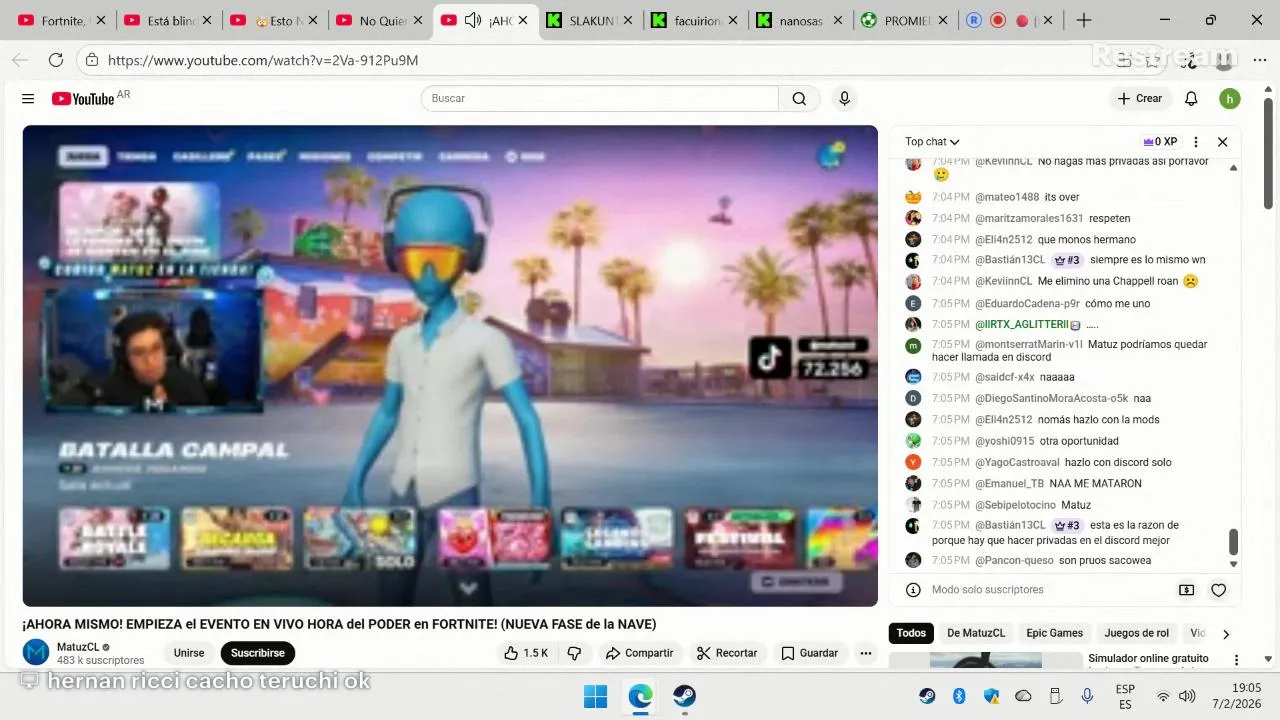Open Steam from taskbar

[684, 696]
